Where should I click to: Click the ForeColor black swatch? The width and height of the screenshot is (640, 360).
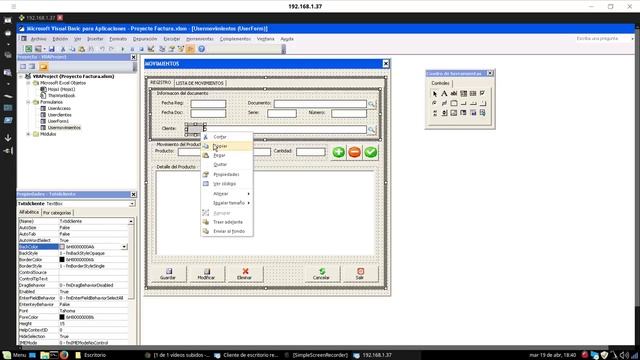[x=62, y=317]
